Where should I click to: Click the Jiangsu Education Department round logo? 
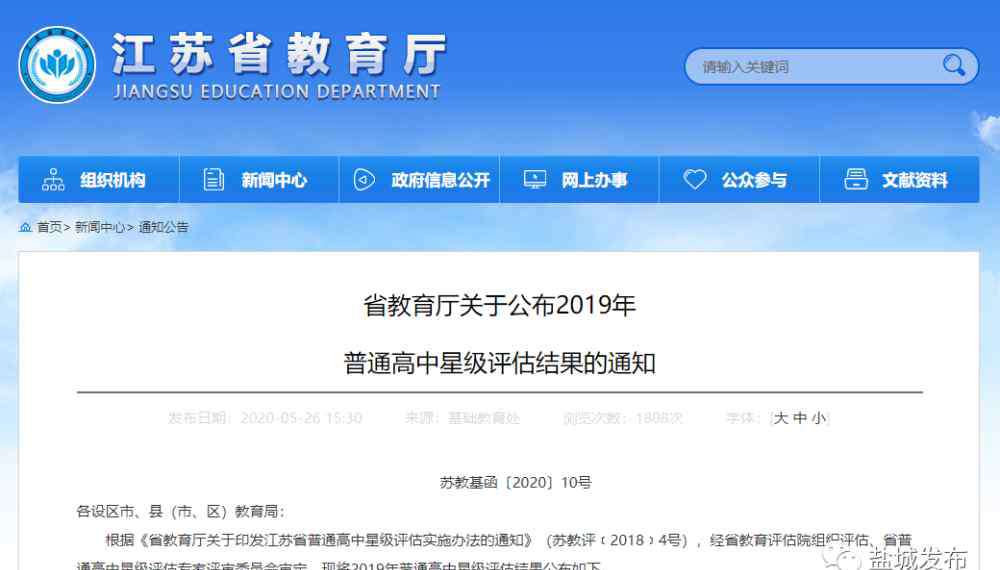pos(57,65)
